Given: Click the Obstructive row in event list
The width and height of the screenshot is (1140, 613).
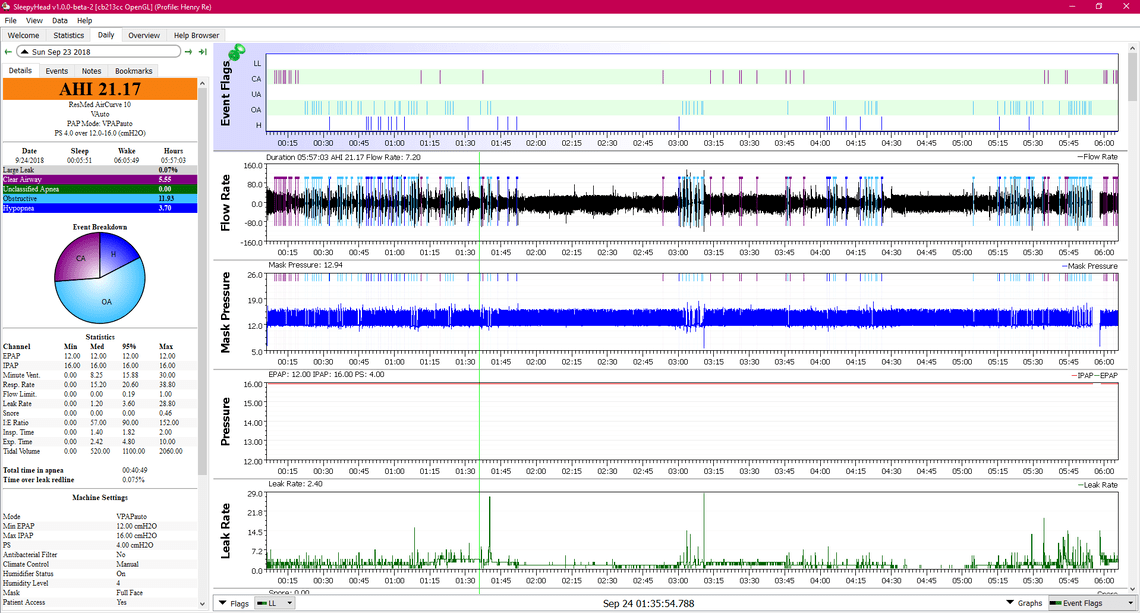Looking at the screenshot, I should [100, 198].
